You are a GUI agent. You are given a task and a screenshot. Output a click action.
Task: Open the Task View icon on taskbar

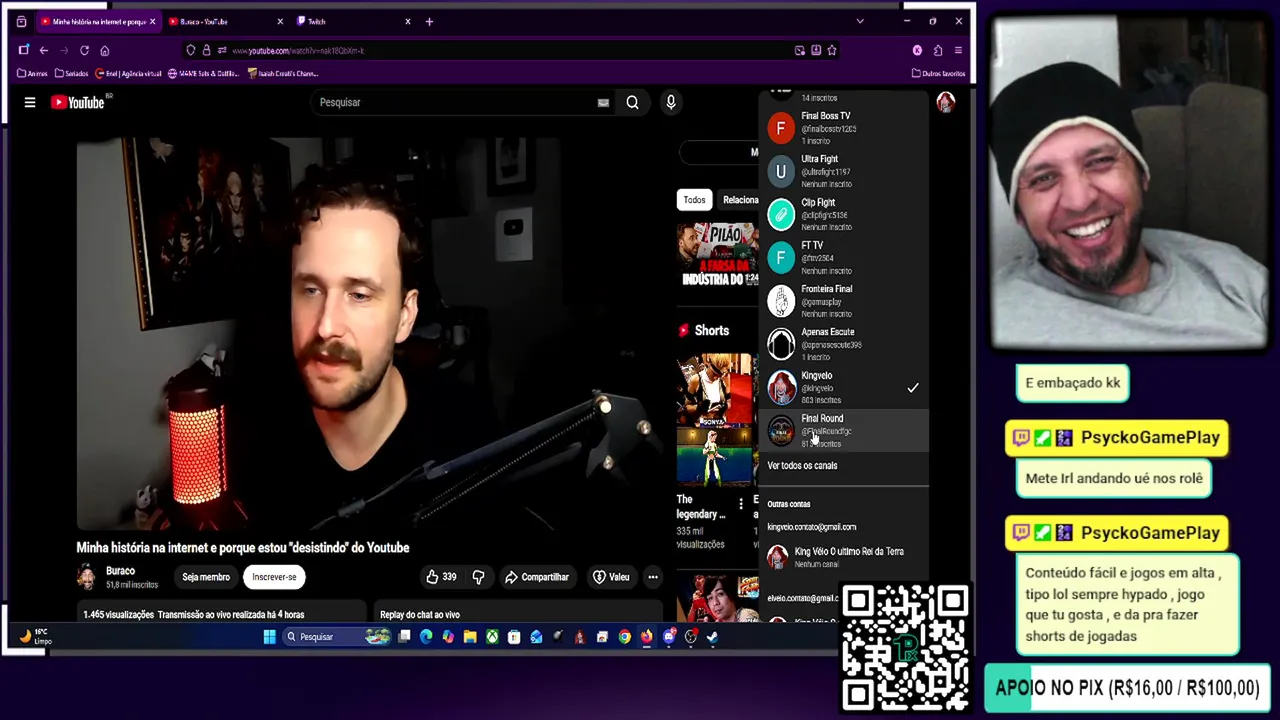tap(404, 636)
